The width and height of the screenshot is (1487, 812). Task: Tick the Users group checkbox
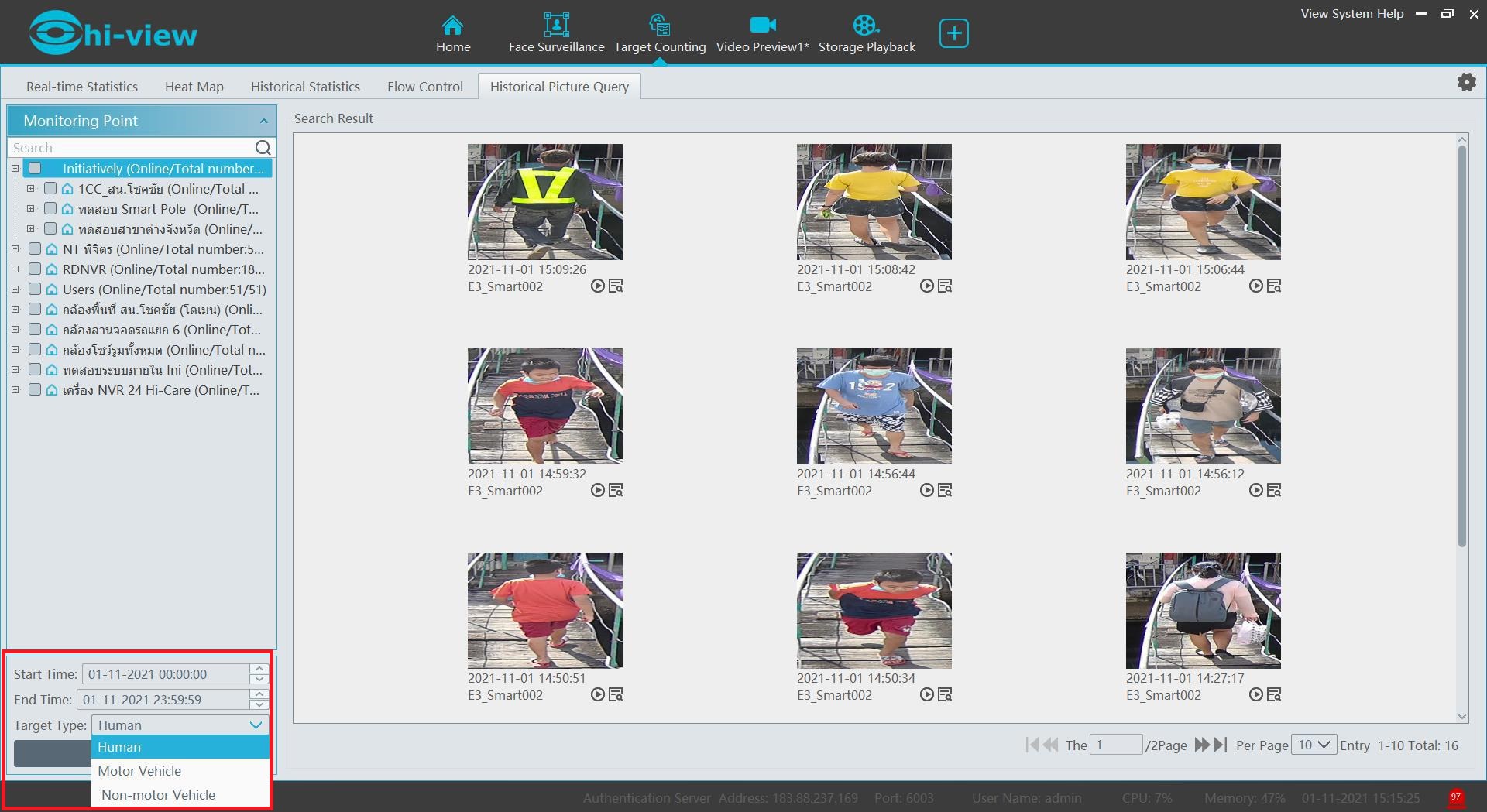35,290
